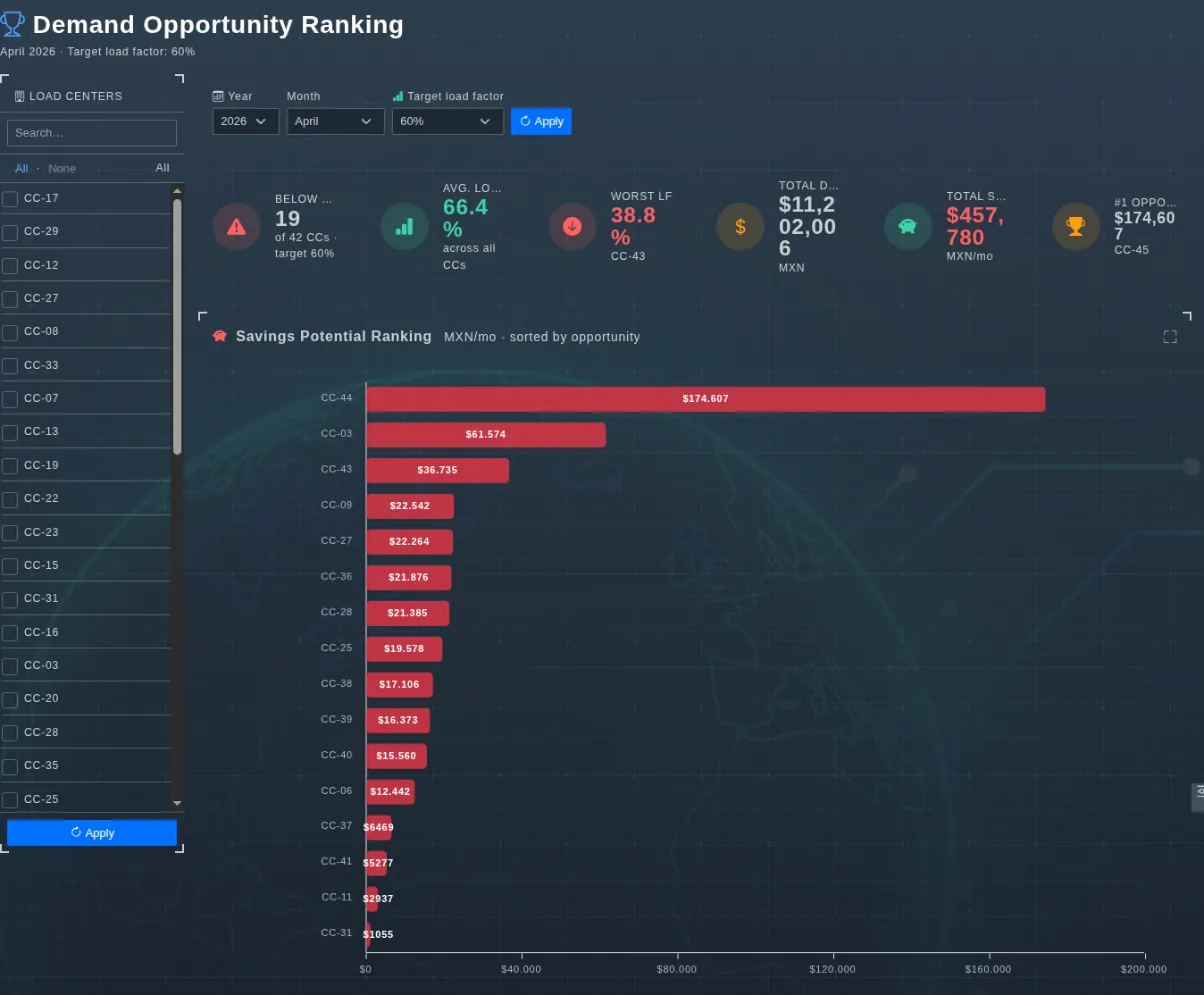Click the 66.4% average load factor value
Image resolution: width=1204 pixels, height=995 pixels.
465,218
